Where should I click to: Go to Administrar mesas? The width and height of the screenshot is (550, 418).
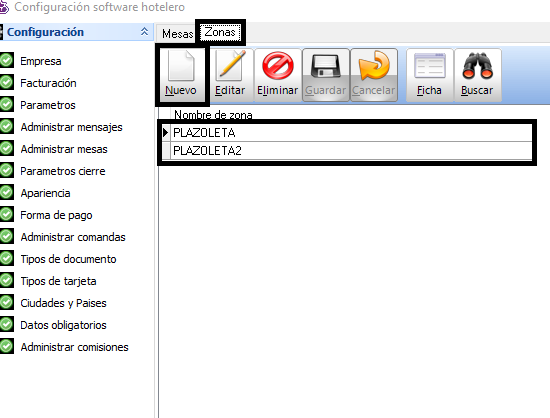64,149
